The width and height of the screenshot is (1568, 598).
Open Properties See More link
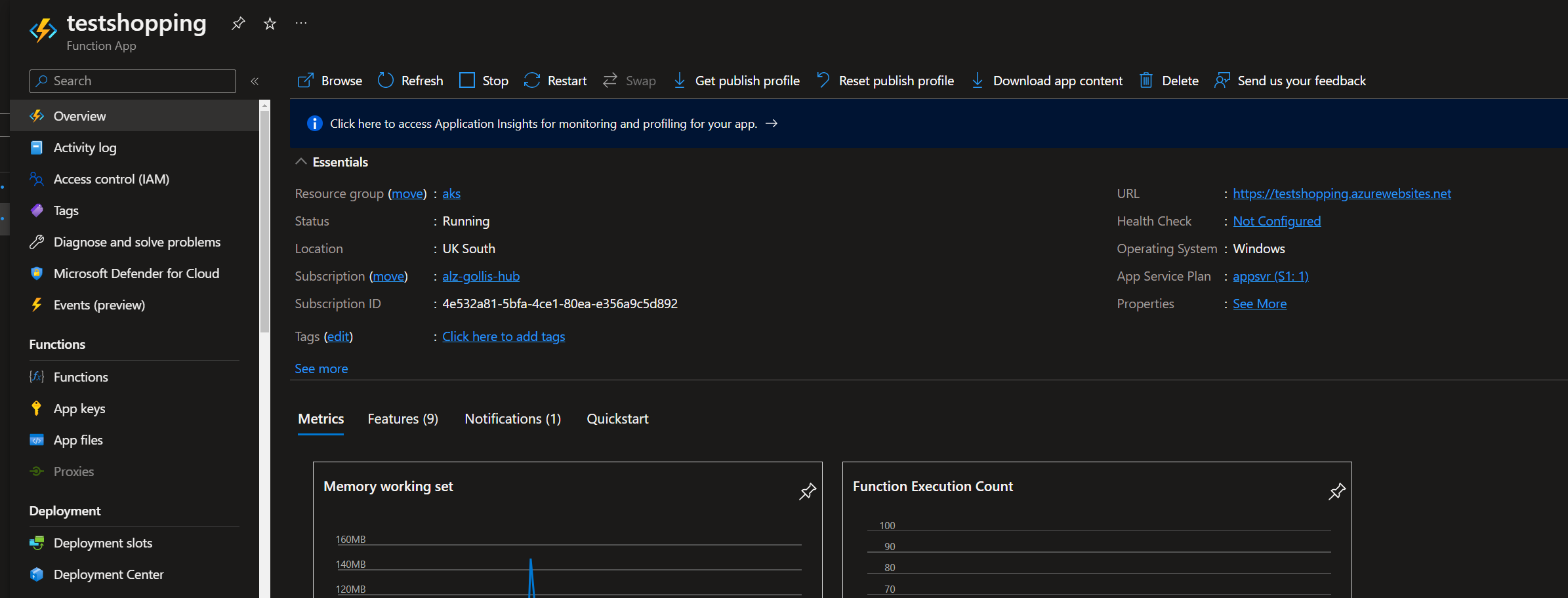(1260, 304)
